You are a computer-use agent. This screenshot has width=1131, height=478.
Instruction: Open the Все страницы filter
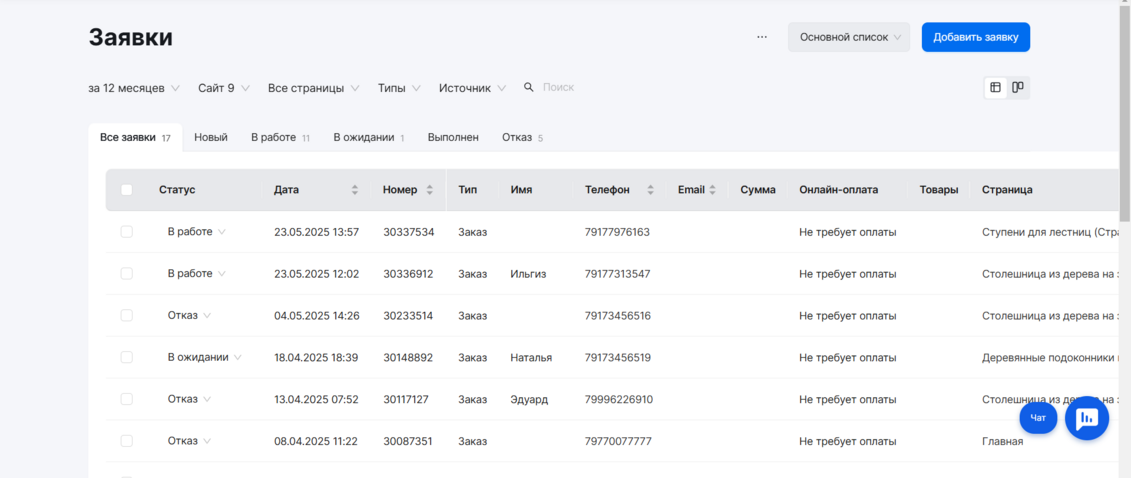coord(314,88)
